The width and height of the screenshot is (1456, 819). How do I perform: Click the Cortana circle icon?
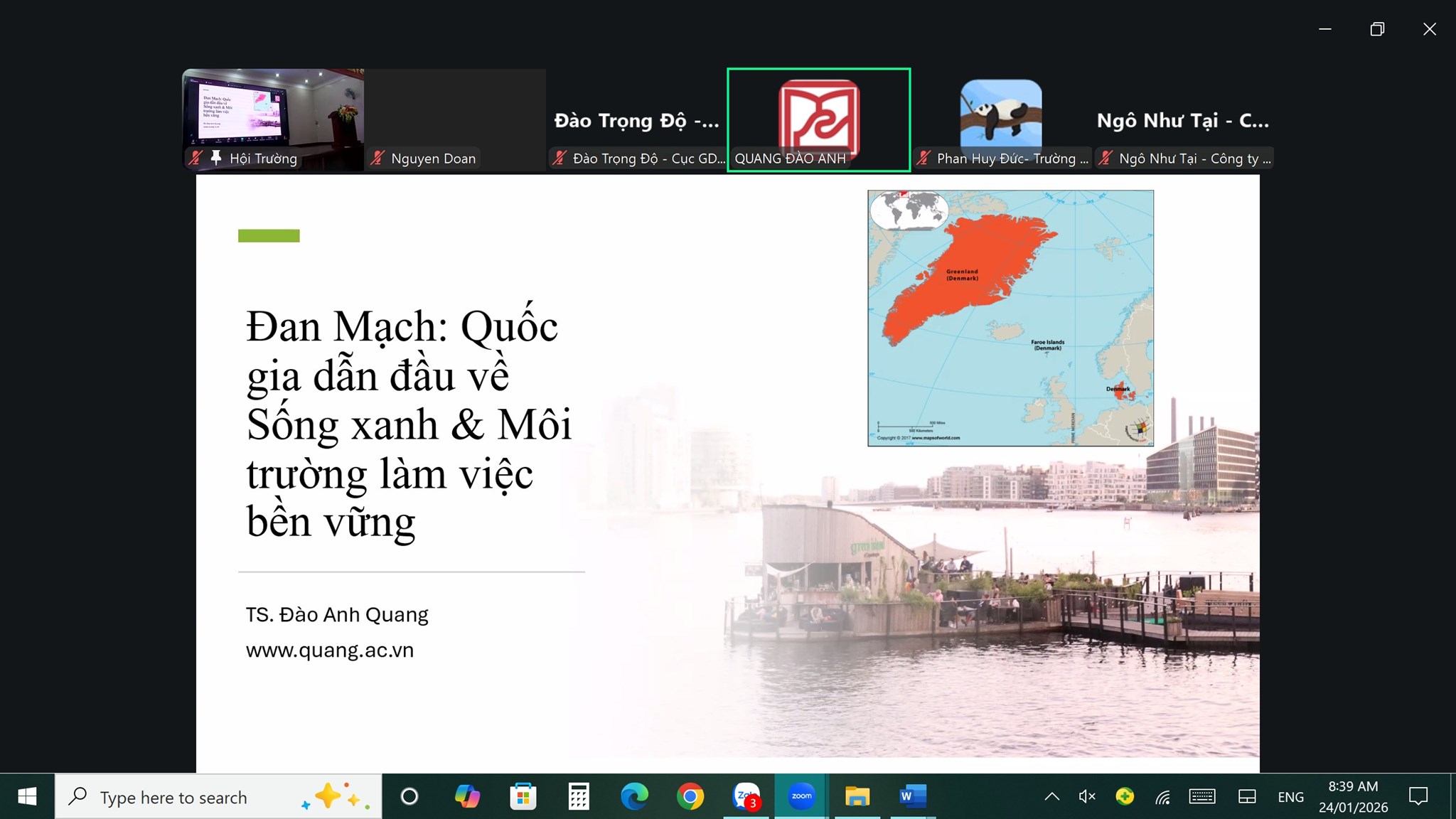pos(409,796)
